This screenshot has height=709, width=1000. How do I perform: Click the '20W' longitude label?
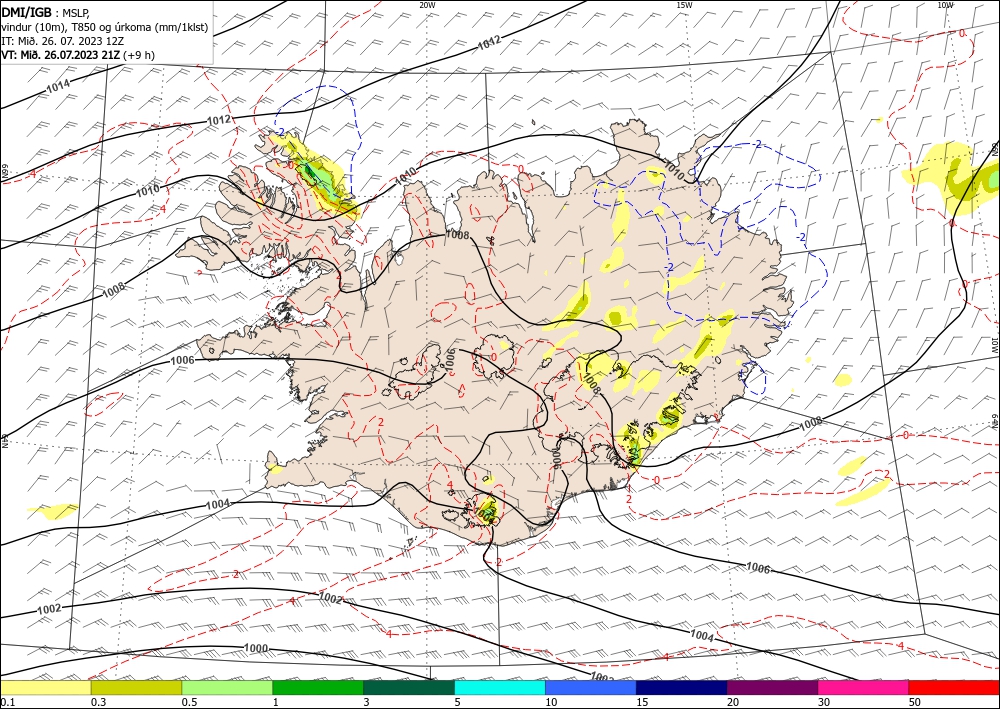pos(428,4)
